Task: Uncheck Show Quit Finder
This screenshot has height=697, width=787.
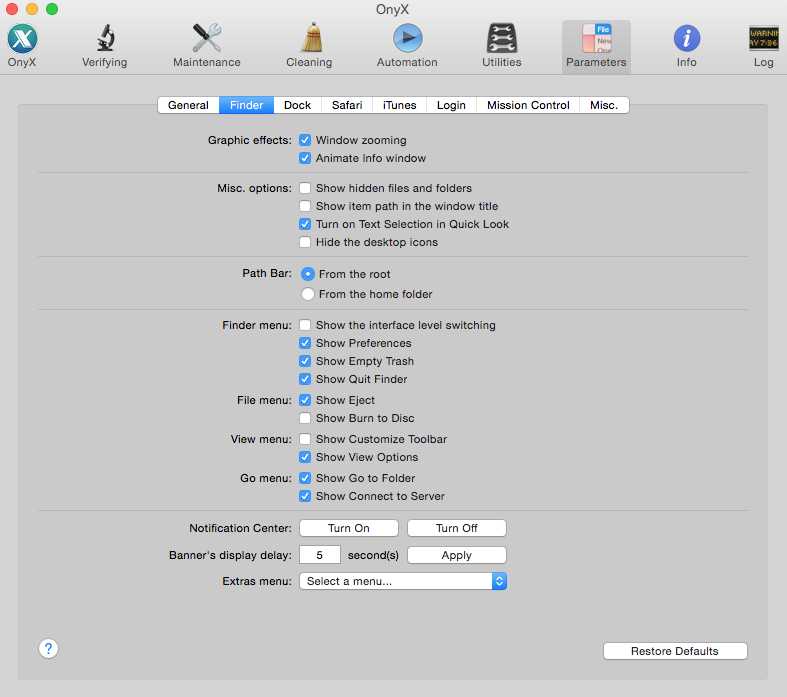Action: (305, 379)
